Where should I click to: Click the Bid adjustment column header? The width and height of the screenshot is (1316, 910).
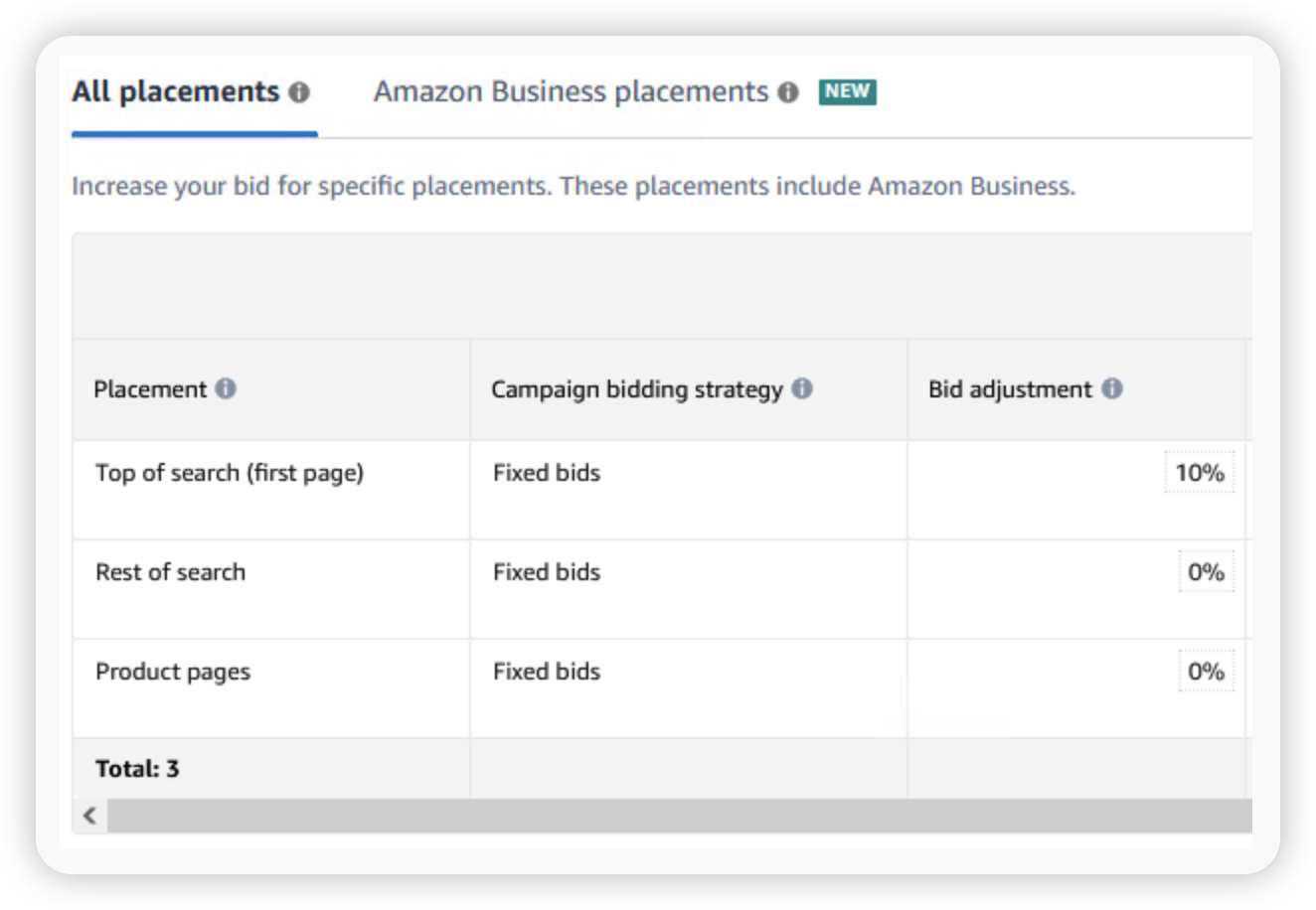(1009, 389)
